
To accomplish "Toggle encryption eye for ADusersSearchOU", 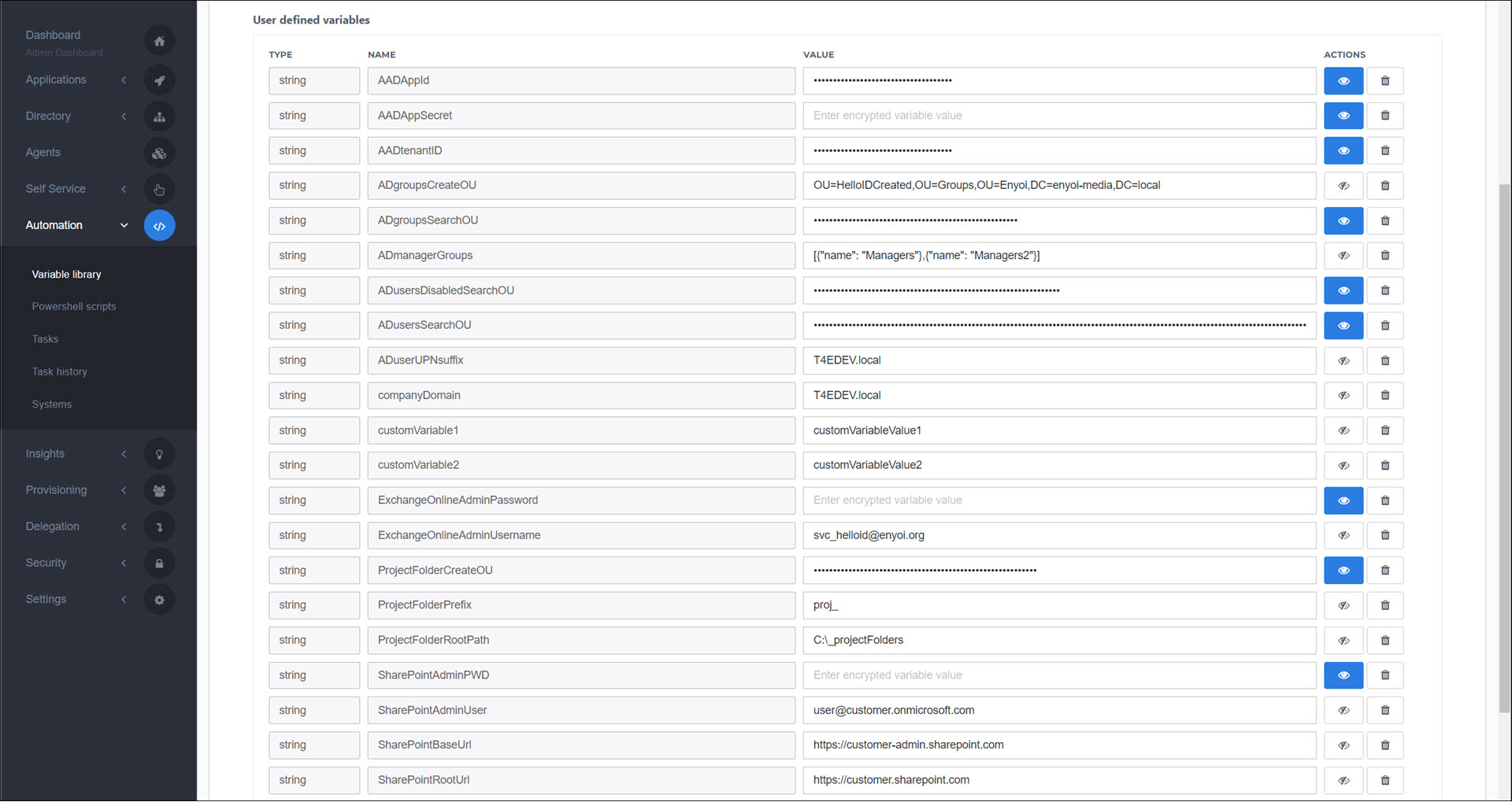I will pos(1343,325).
